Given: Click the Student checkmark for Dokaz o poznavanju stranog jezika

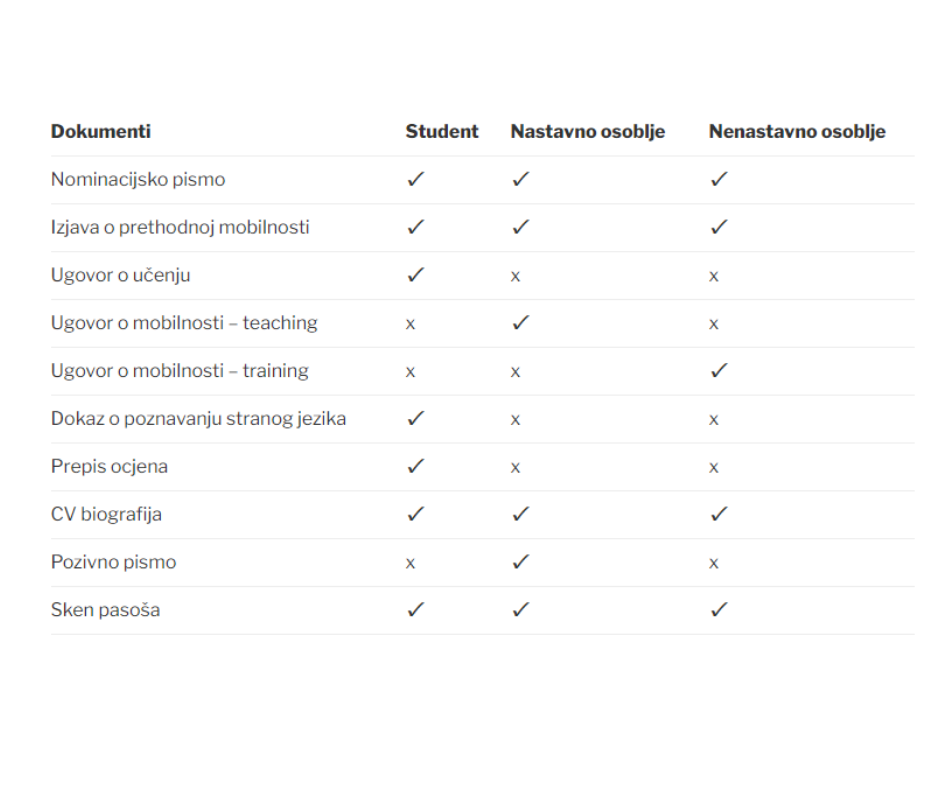Looking at the screenshot, I should (x=415, y=418).
